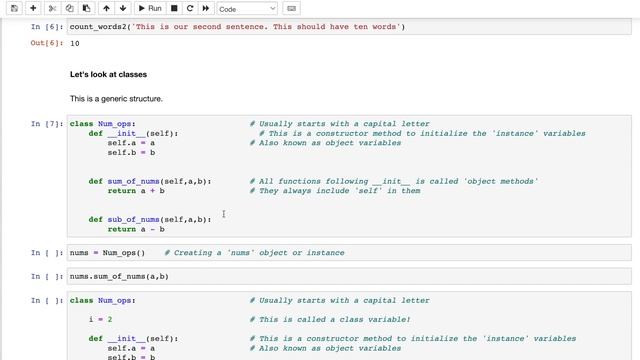This screenshot has height=360, width=640.
Task: Select the count_words2 code cell In [6]
Action: tap(349, 27)
